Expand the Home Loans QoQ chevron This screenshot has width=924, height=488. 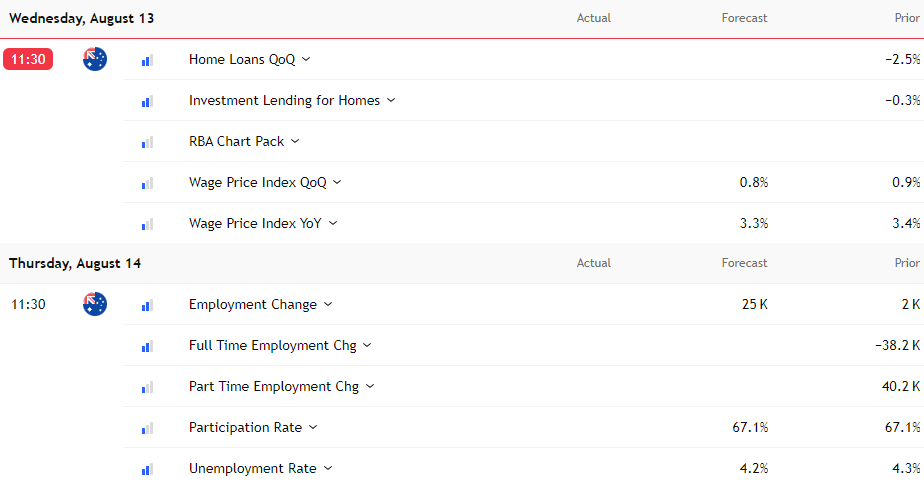pos(306,59)
